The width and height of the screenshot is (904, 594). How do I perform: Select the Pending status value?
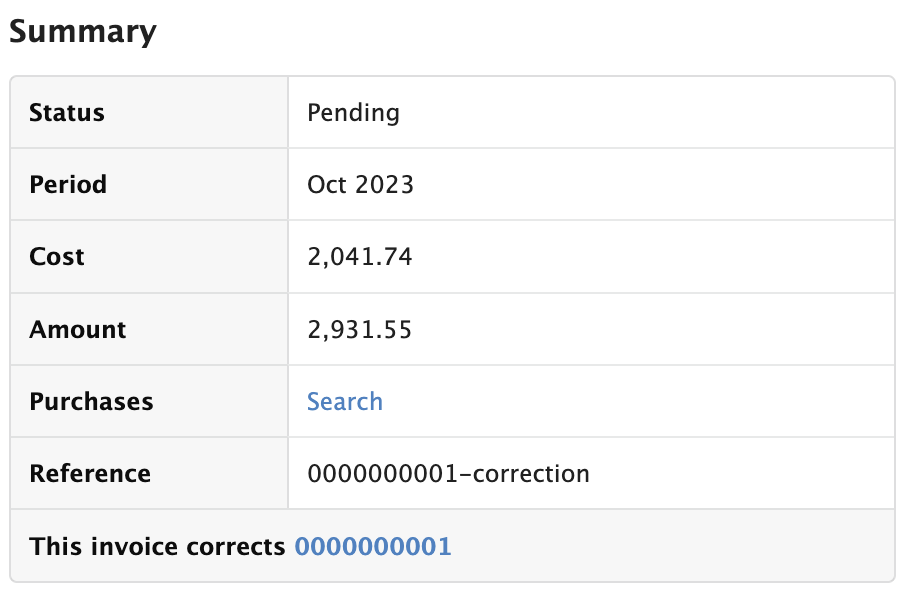[353, 112]
